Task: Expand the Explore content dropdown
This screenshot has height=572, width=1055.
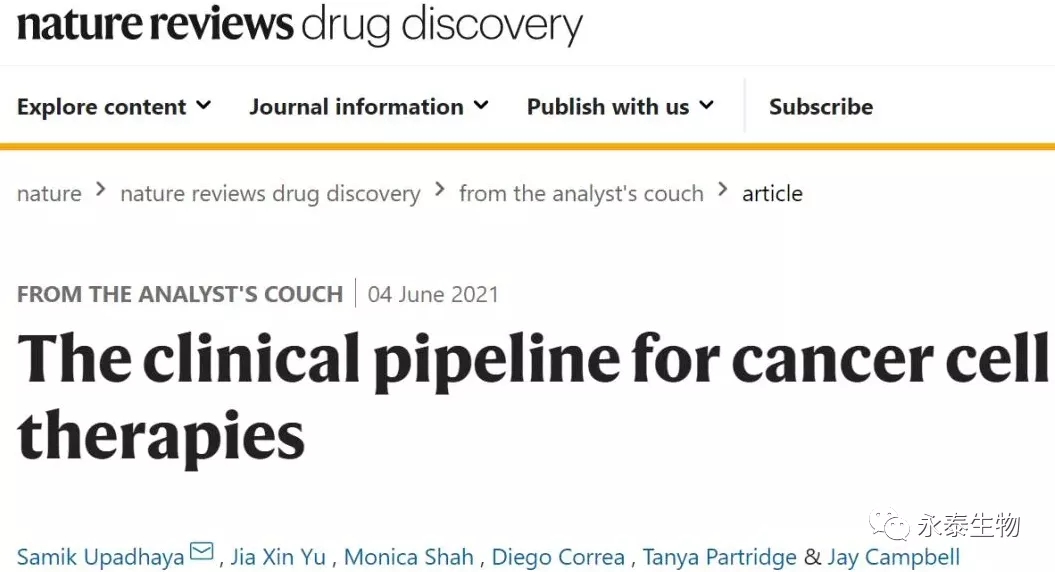Action: tap(114, 107)
